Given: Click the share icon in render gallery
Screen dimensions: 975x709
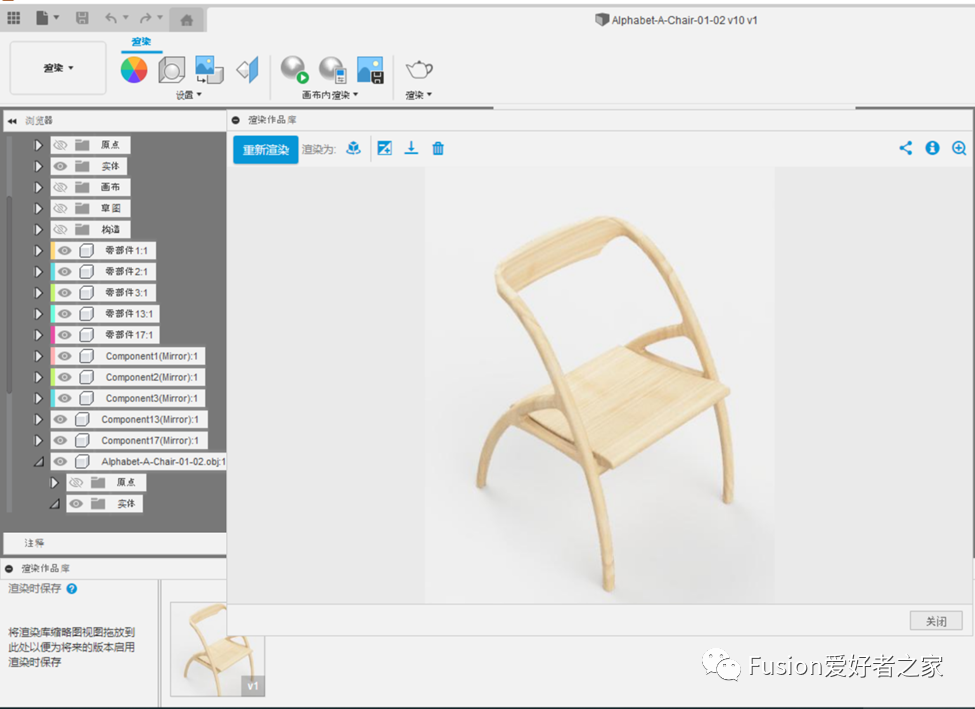Looking at the screenshot, I should click(906, 148).
